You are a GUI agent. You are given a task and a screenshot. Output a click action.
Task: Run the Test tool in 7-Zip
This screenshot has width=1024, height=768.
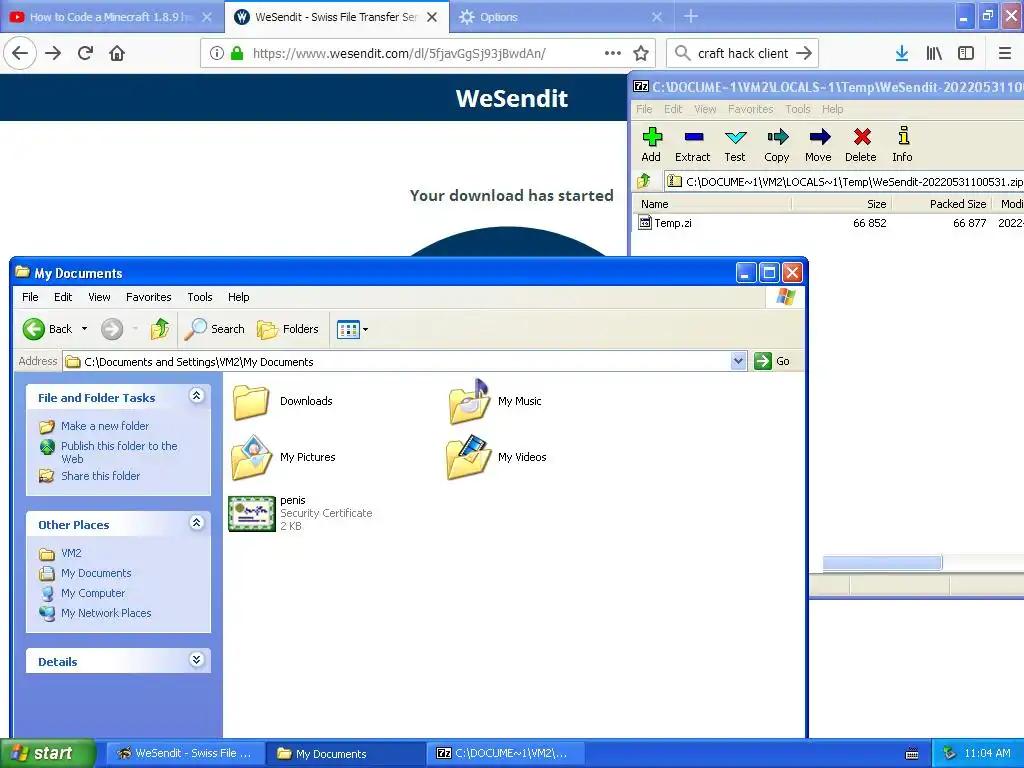coord(735,144)
